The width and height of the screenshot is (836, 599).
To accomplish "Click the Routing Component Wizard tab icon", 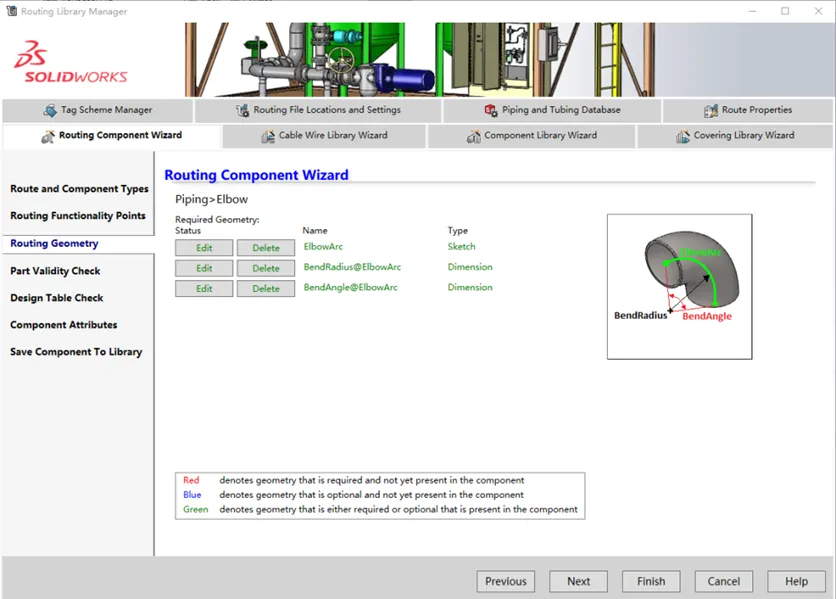I will (x=48, y=136).
